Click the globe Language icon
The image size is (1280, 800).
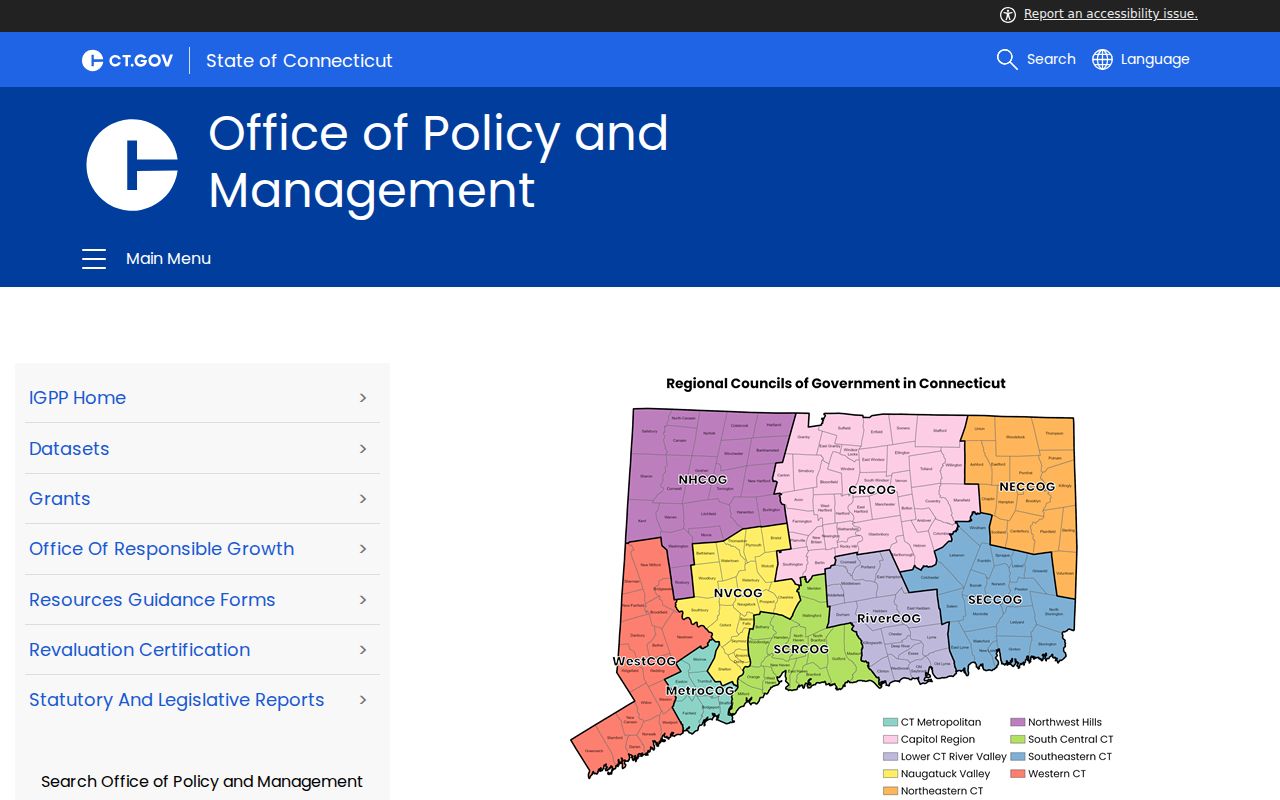(x=1102, y=59)
